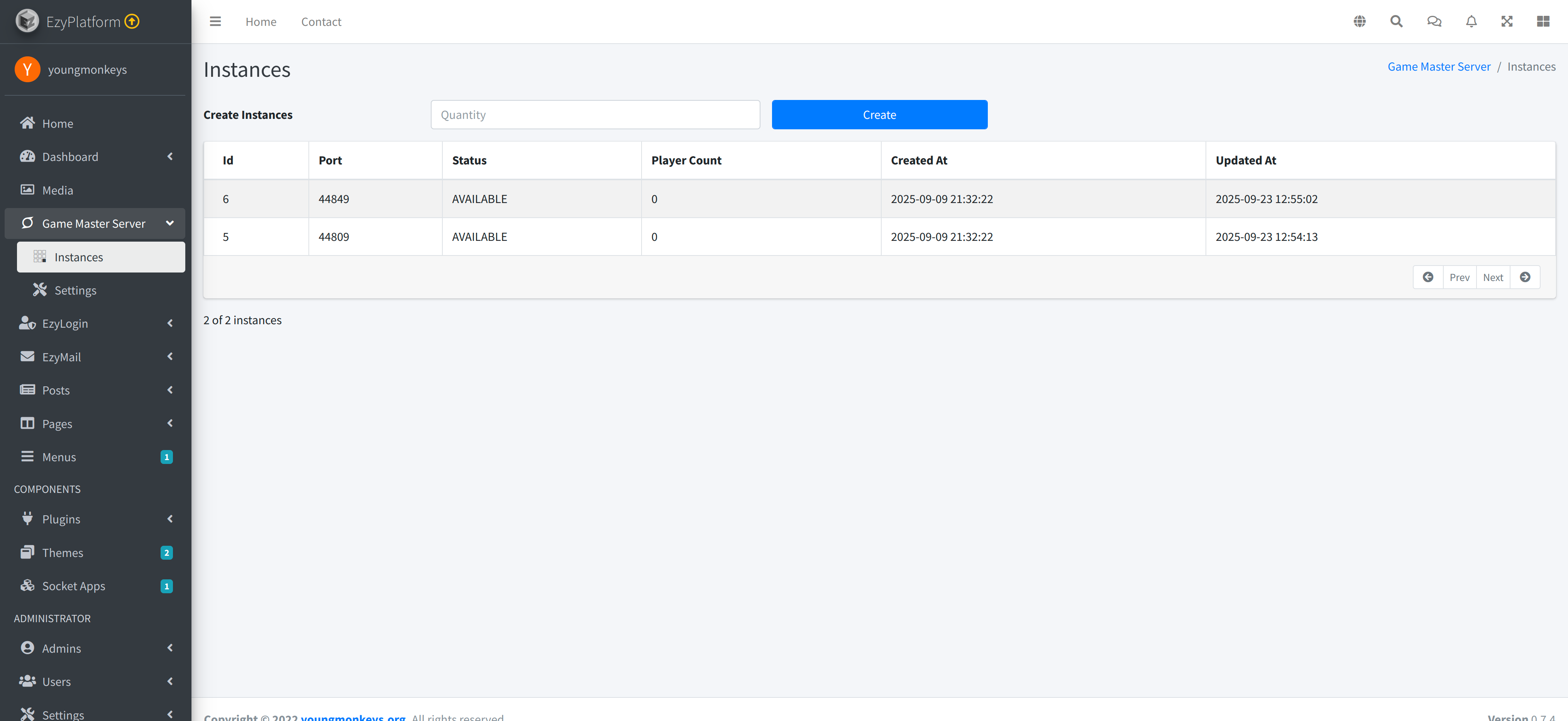Select the Socket Apps section
Image resolution: width=1568 pixels, height=721 pixels.
click(74, 585)
